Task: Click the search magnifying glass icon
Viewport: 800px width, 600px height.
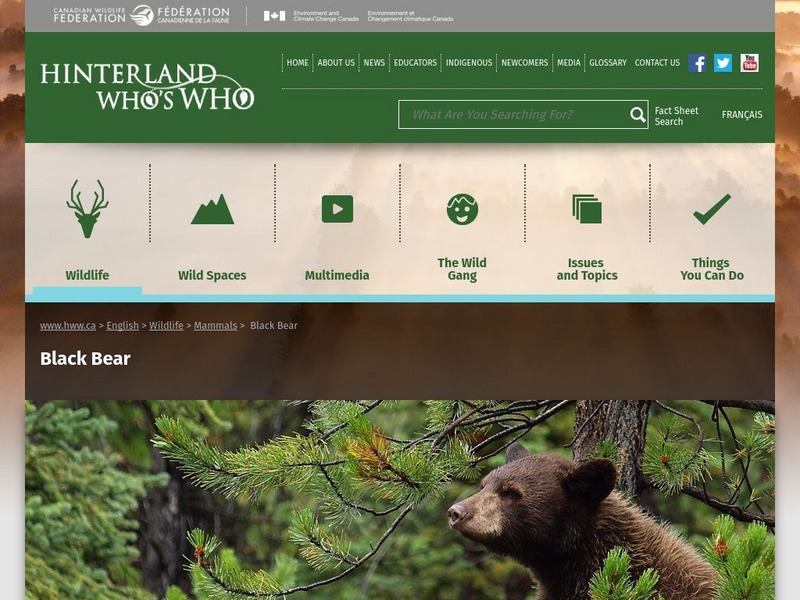Action: click(637, 115)
